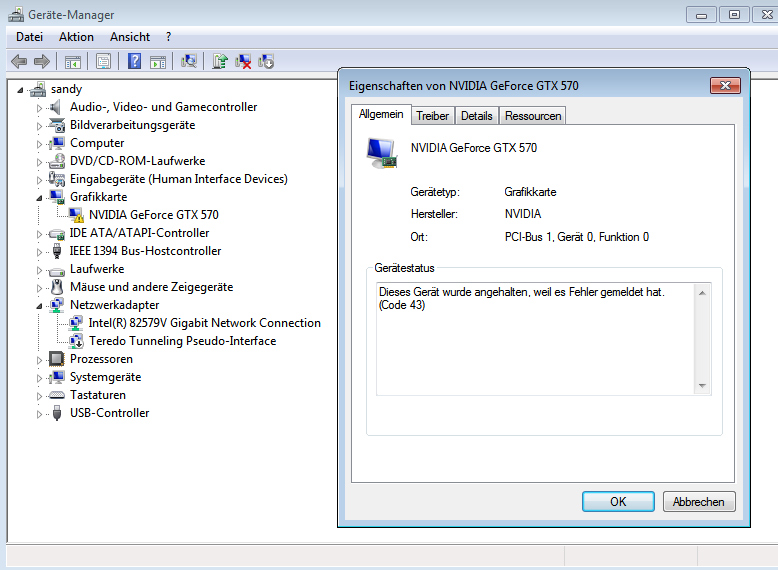Click the Back arrow toolbar icon
Viewport: 778px width, 570px height.
click(x=19, y=62)
